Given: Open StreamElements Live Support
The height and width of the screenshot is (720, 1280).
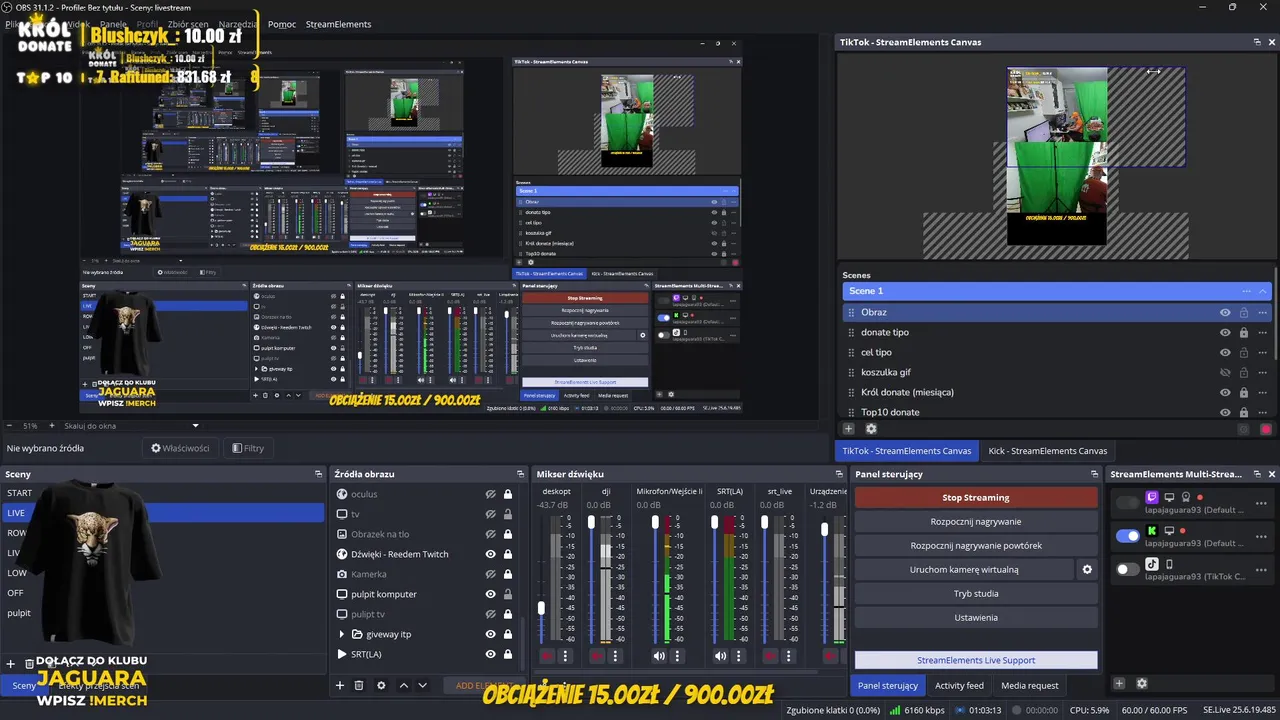Looking at the screenshot, I should pyautogui.click(x=976, y=660).
